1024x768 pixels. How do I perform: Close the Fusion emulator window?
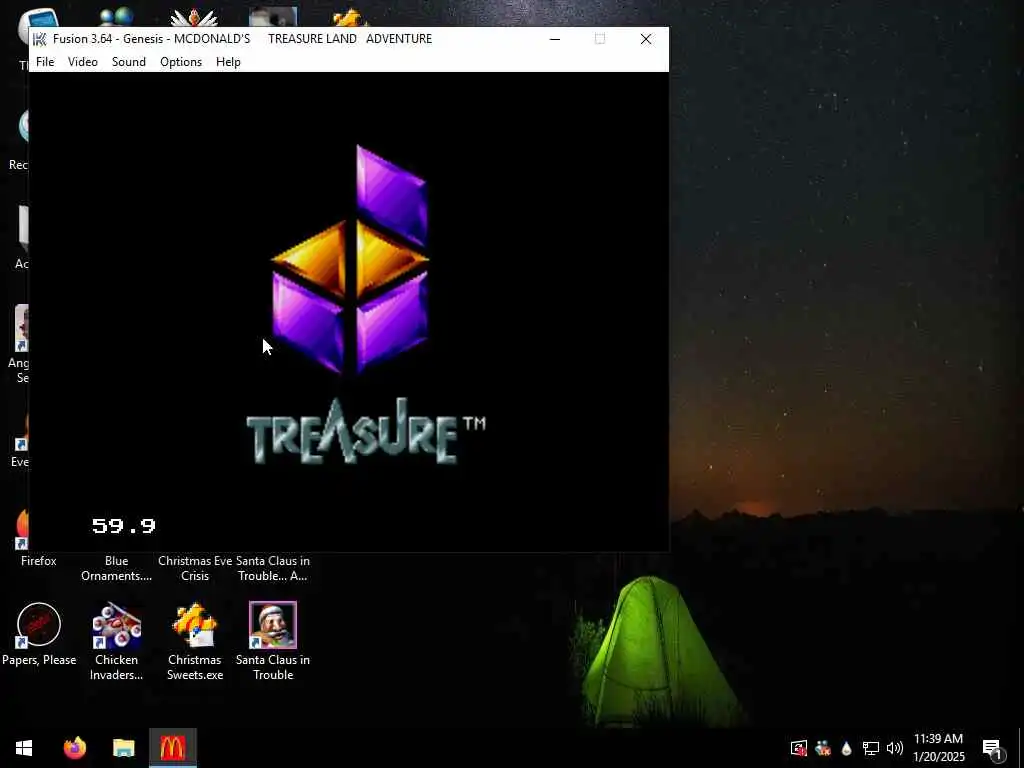pos(646,39)
